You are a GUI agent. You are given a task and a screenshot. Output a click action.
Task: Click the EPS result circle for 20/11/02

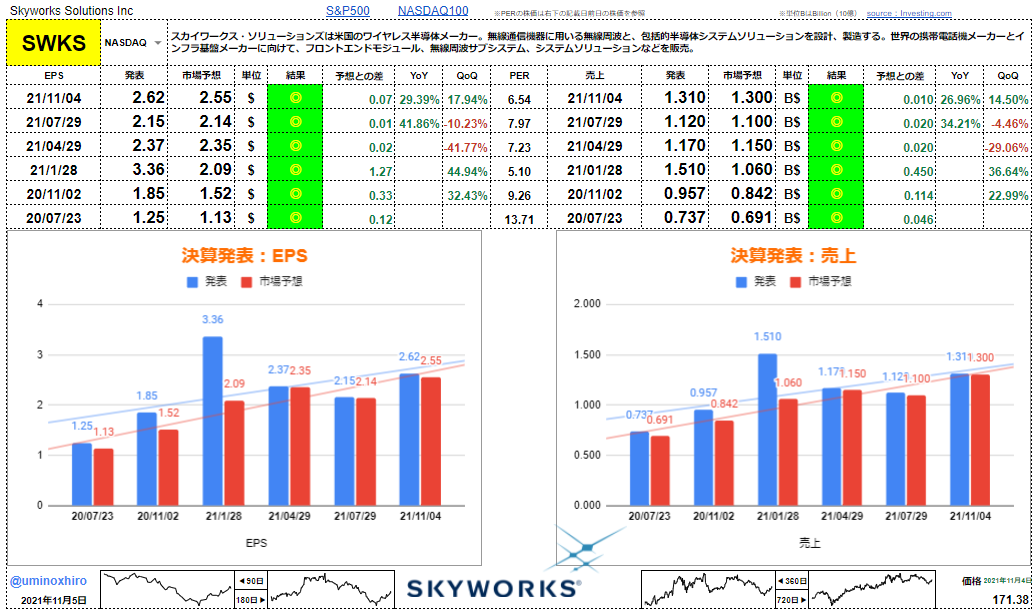[295, 193]
